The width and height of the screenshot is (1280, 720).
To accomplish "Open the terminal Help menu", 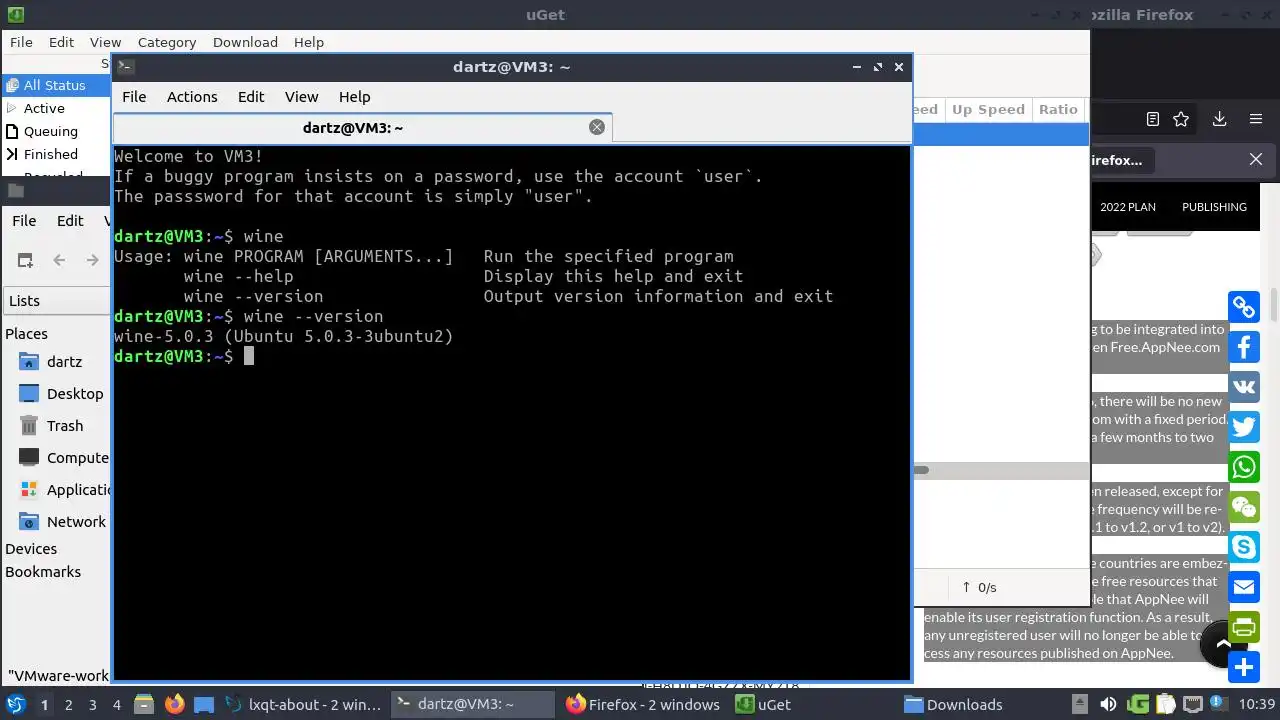I will click(x=354, y=97).
